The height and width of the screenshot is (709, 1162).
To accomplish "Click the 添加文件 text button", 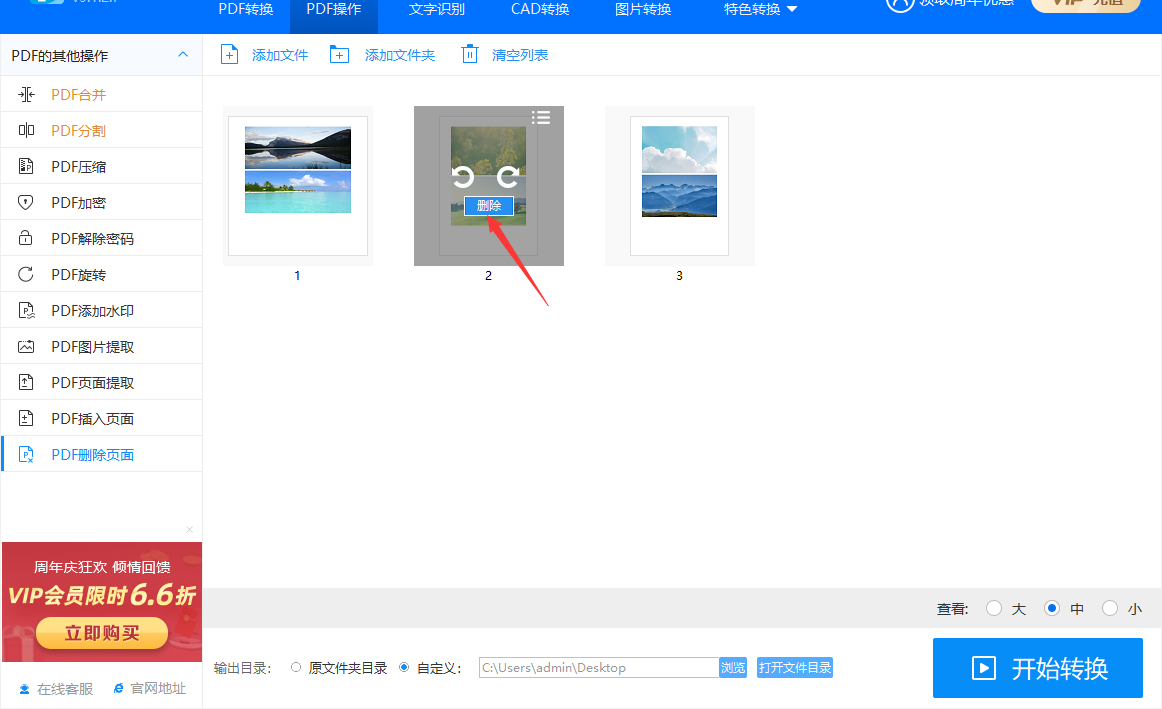I will click(x=279, y=55).
